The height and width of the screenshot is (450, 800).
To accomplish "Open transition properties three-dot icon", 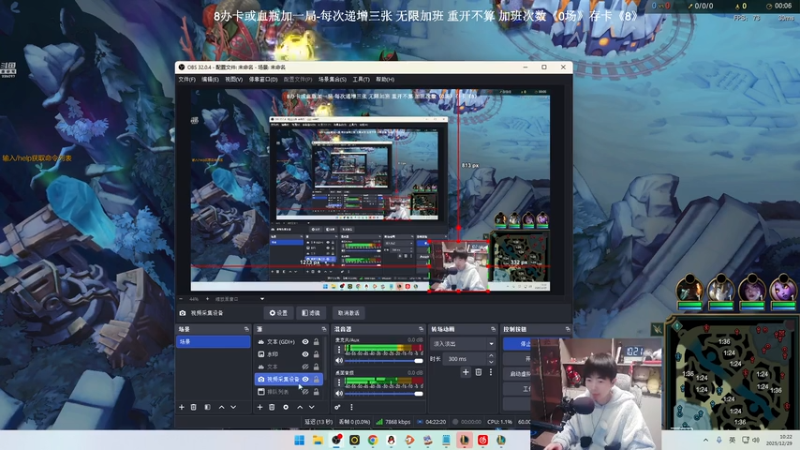I will (x=491, y=372).
